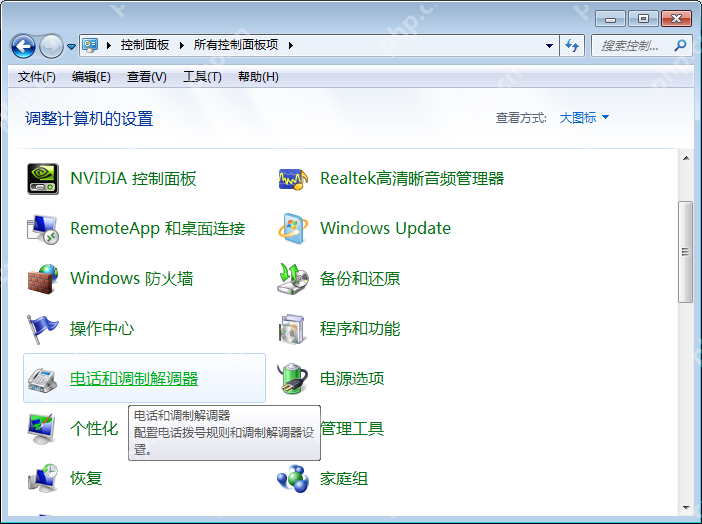
Task: Open the 操作中心 flag icon
Action: click(43, 329)
